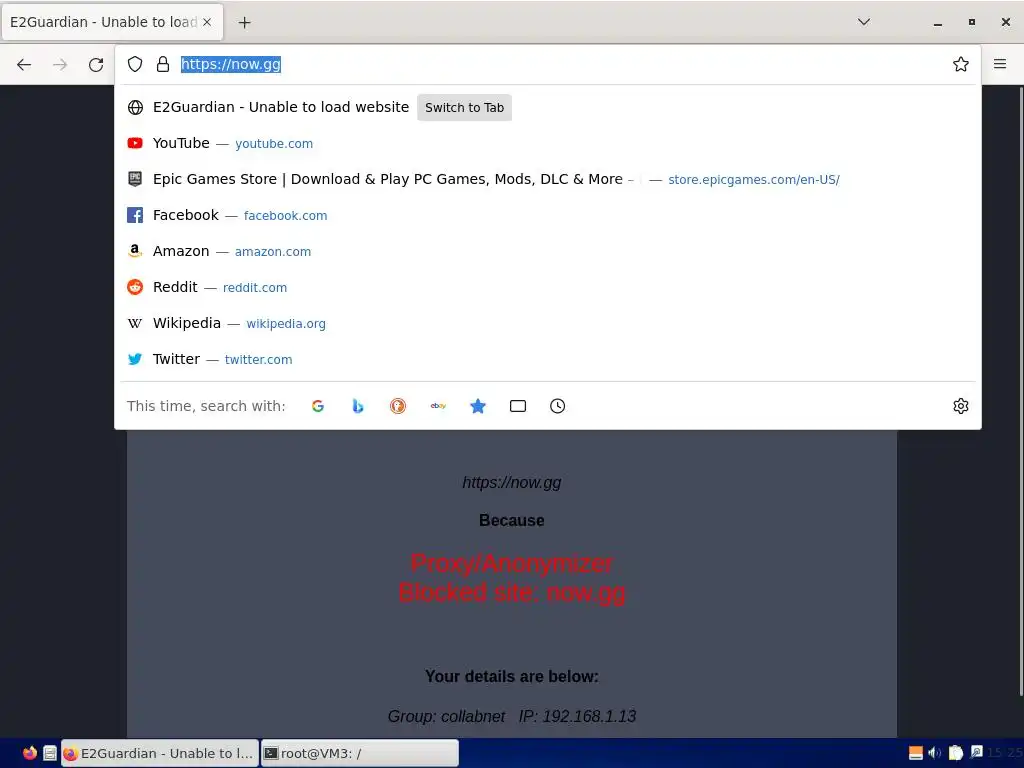Open the Reddit suggestion
1024x768 pixels.
[547, 287]
